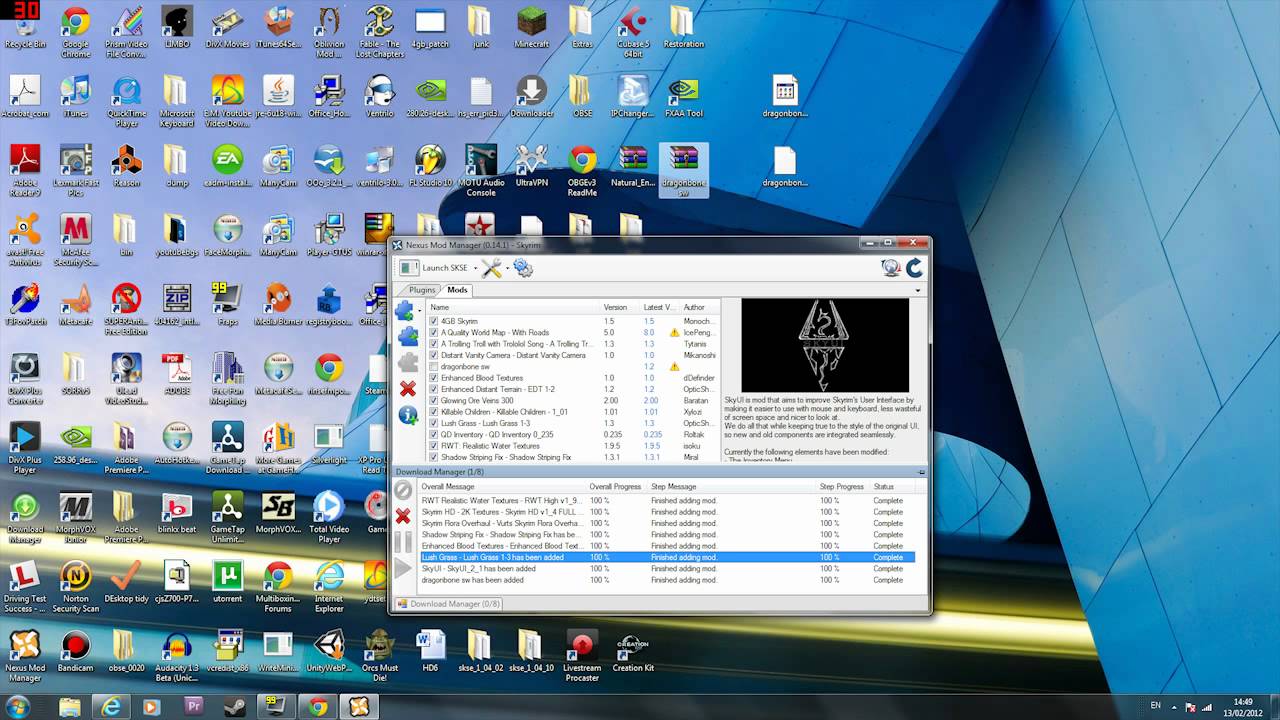Select dragonbone sw has been added row
The width and height of the screenshot is (1280, 720).
tap(667, 580)
